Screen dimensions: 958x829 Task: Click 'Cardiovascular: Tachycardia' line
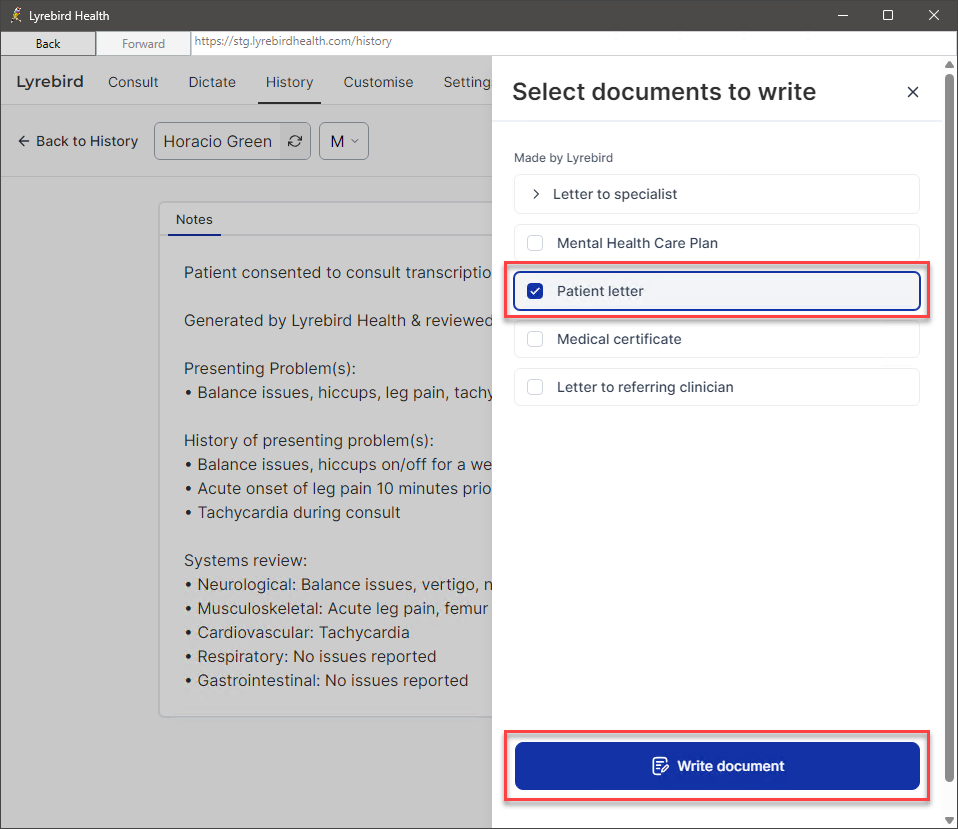click(303, 633)
